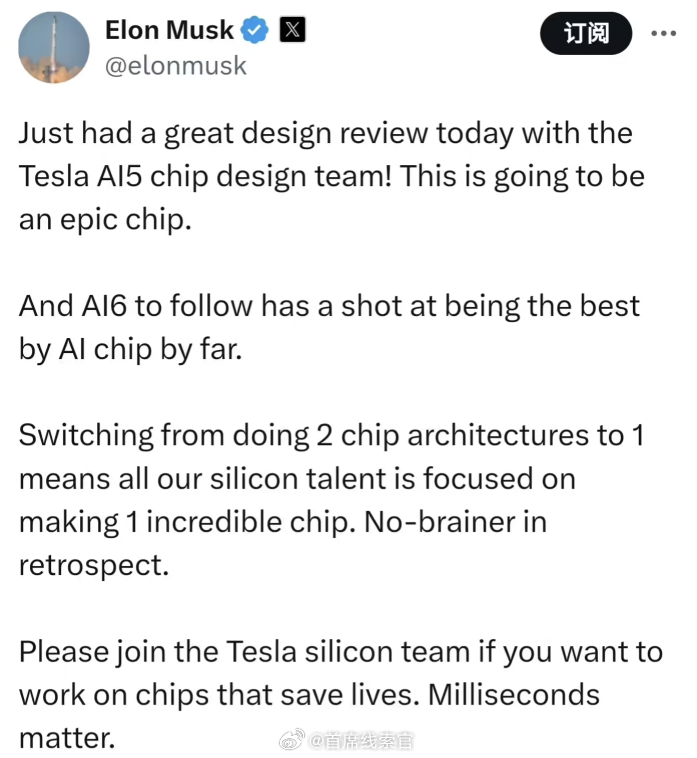Click the word 'Milliseconds'

(514, 695)
